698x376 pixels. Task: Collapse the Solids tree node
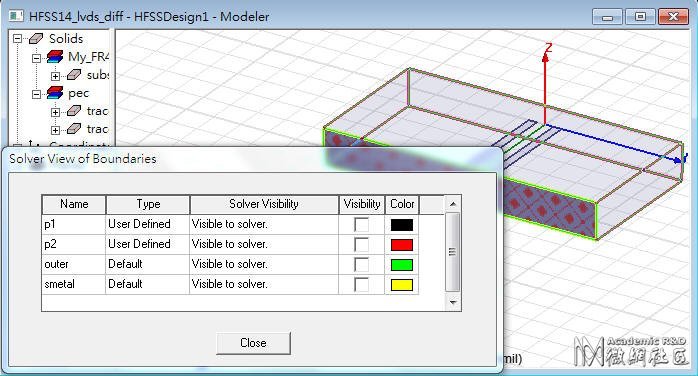tap(17, 39)
